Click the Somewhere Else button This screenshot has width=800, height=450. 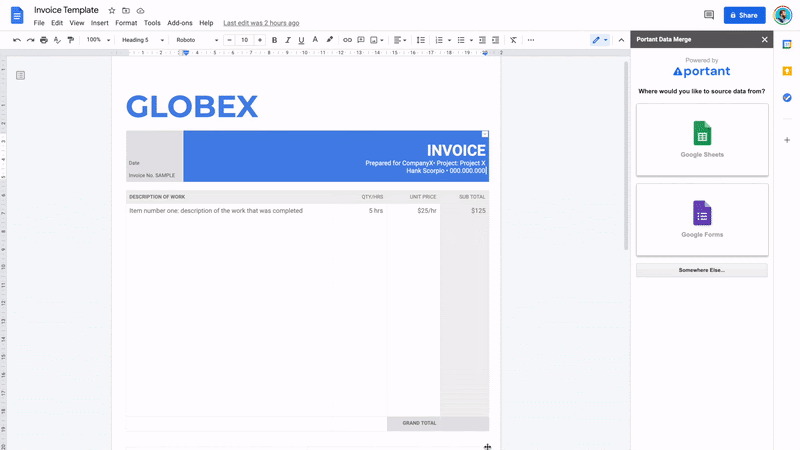click(x=702, y=270)
